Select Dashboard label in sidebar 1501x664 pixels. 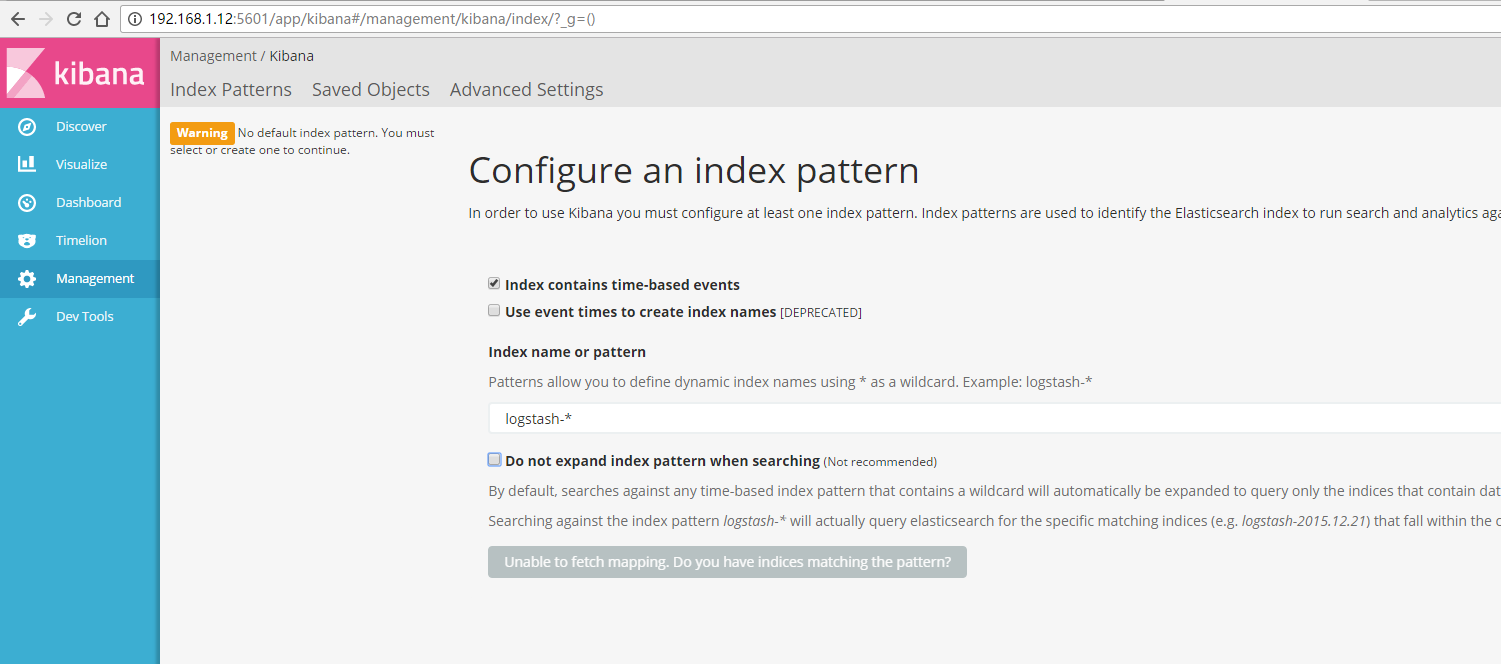coord(89,202)
